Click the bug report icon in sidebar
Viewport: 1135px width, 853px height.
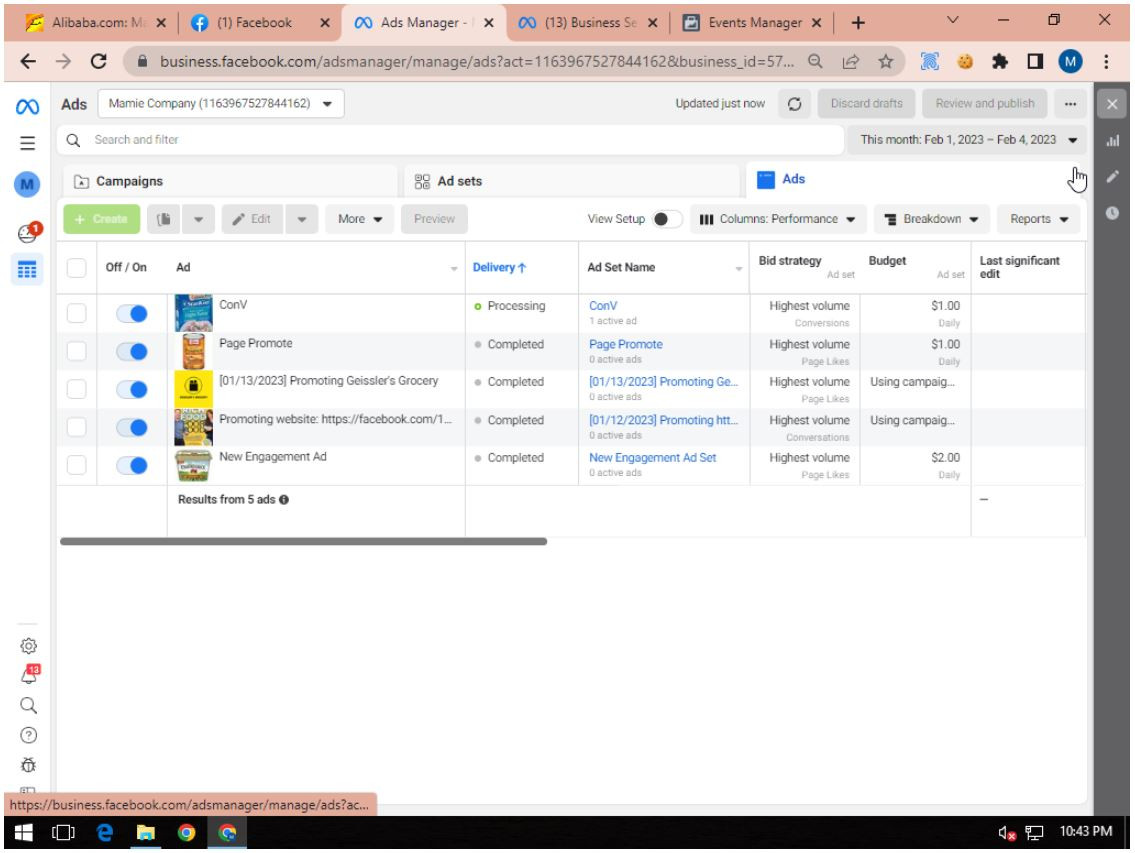[x=28, y=765]
